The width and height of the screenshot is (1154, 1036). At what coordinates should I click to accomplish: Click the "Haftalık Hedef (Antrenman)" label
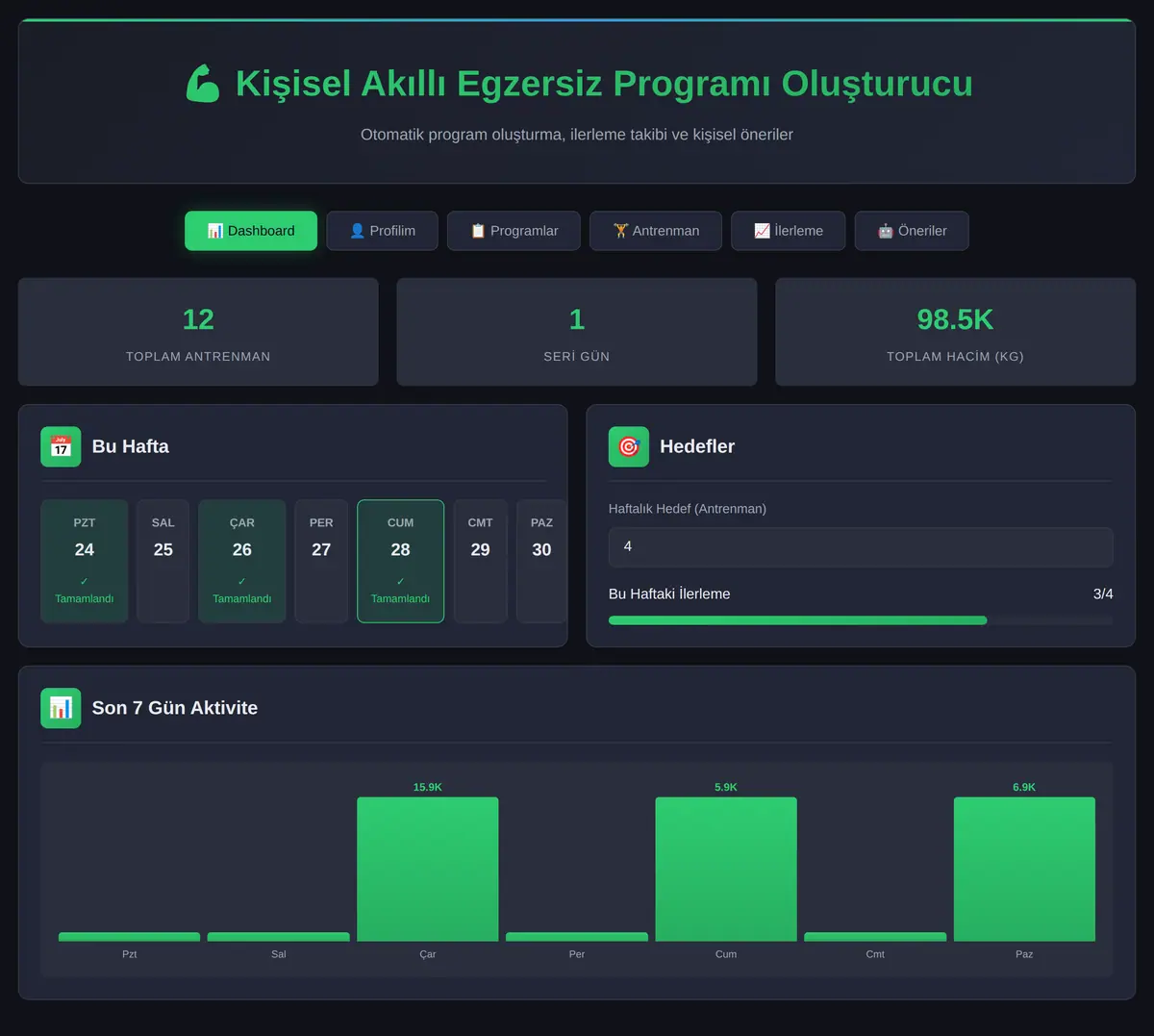click(688, 509)
